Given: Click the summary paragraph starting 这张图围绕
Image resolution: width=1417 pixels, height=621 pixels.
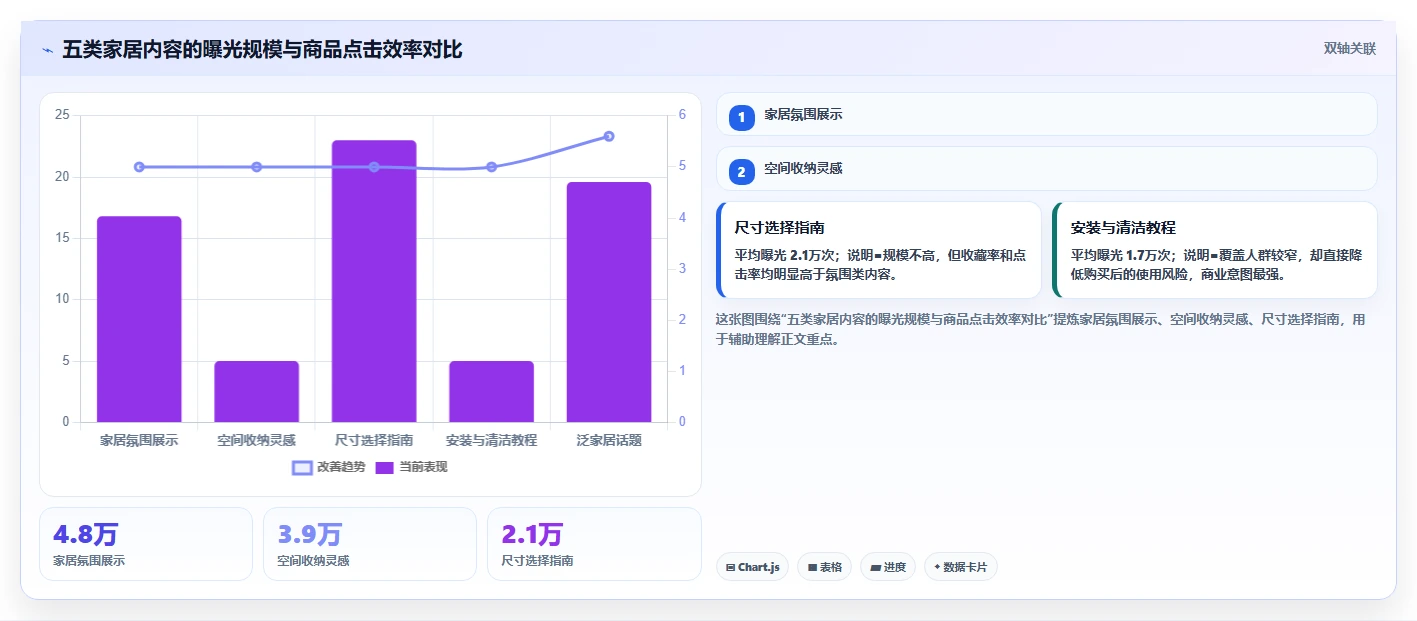Looking at the screenshot, I should pyautogui.click(x=1040, y=329).
